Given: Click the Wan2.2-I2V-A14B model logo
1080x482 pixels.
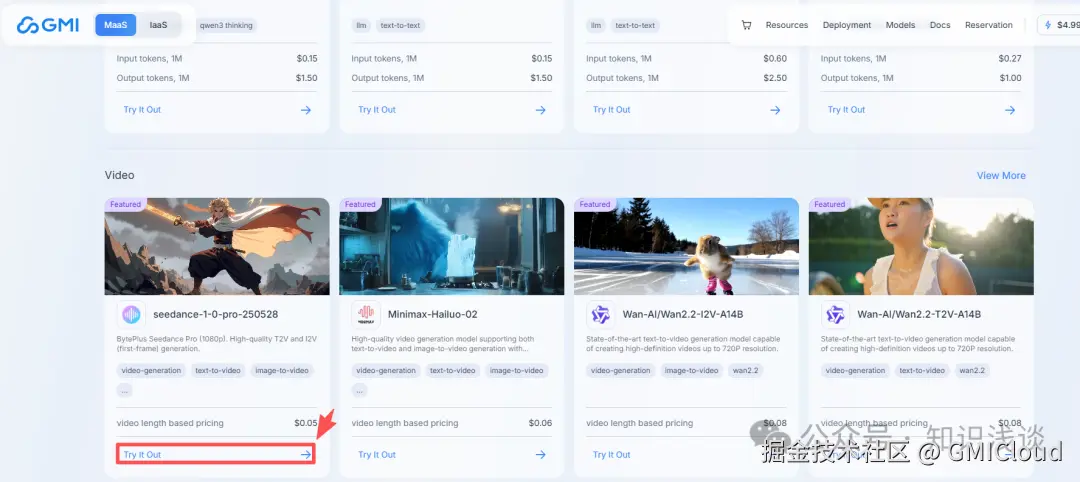Looking at the screenshot, I should [x=601, y=315].
